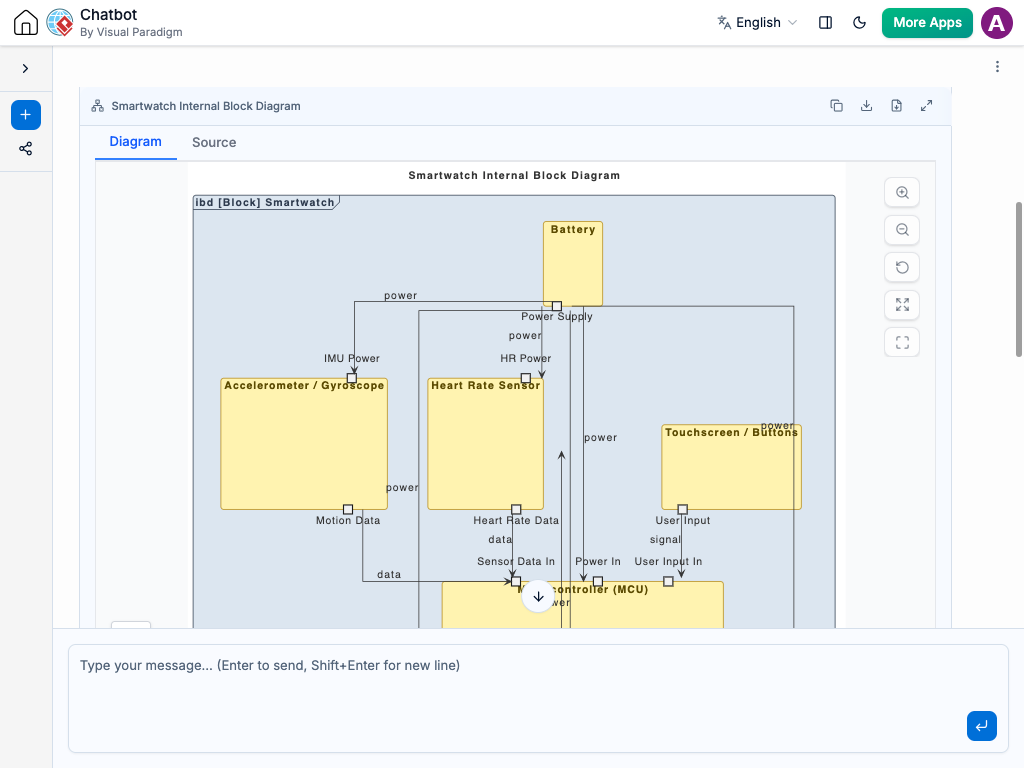Jump to bottom with the down arrow button
This screenshot has height=768, width=1024.
click(538, 597)
